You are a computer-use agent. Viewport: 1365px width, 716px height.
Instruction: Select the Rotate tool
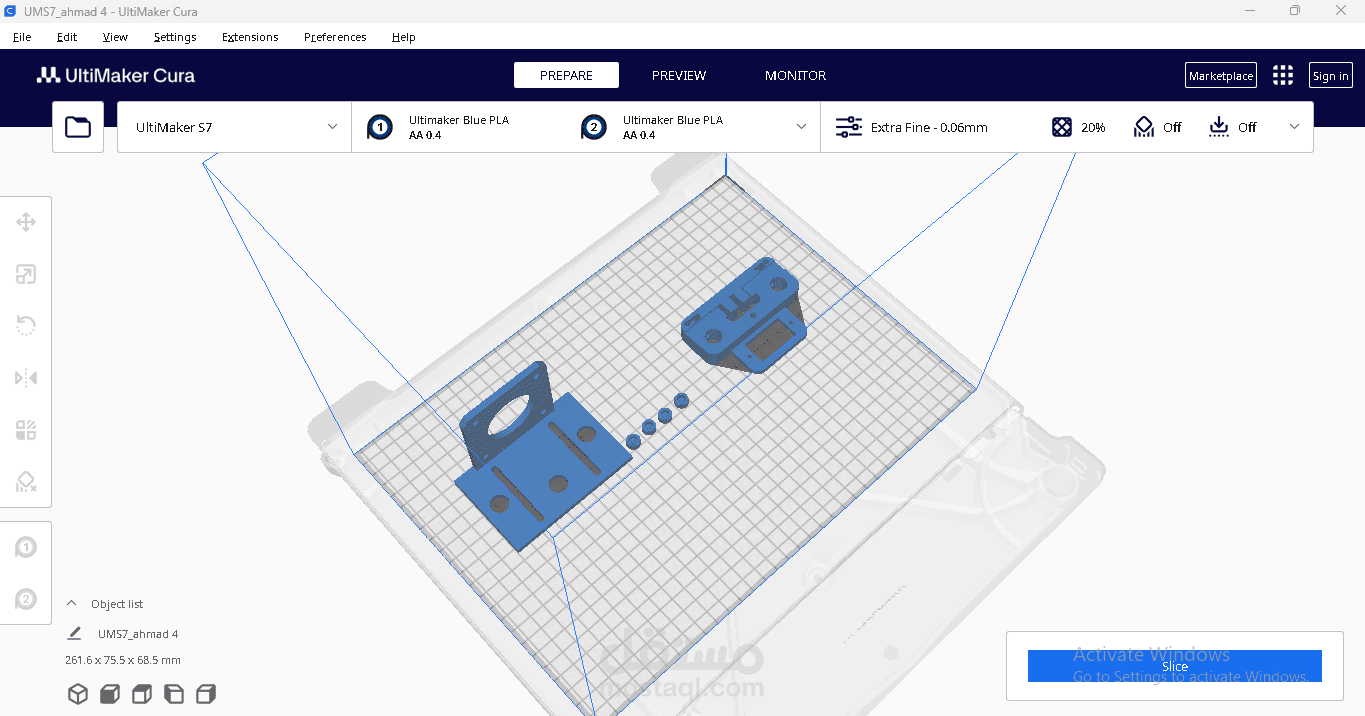point(26,326)
